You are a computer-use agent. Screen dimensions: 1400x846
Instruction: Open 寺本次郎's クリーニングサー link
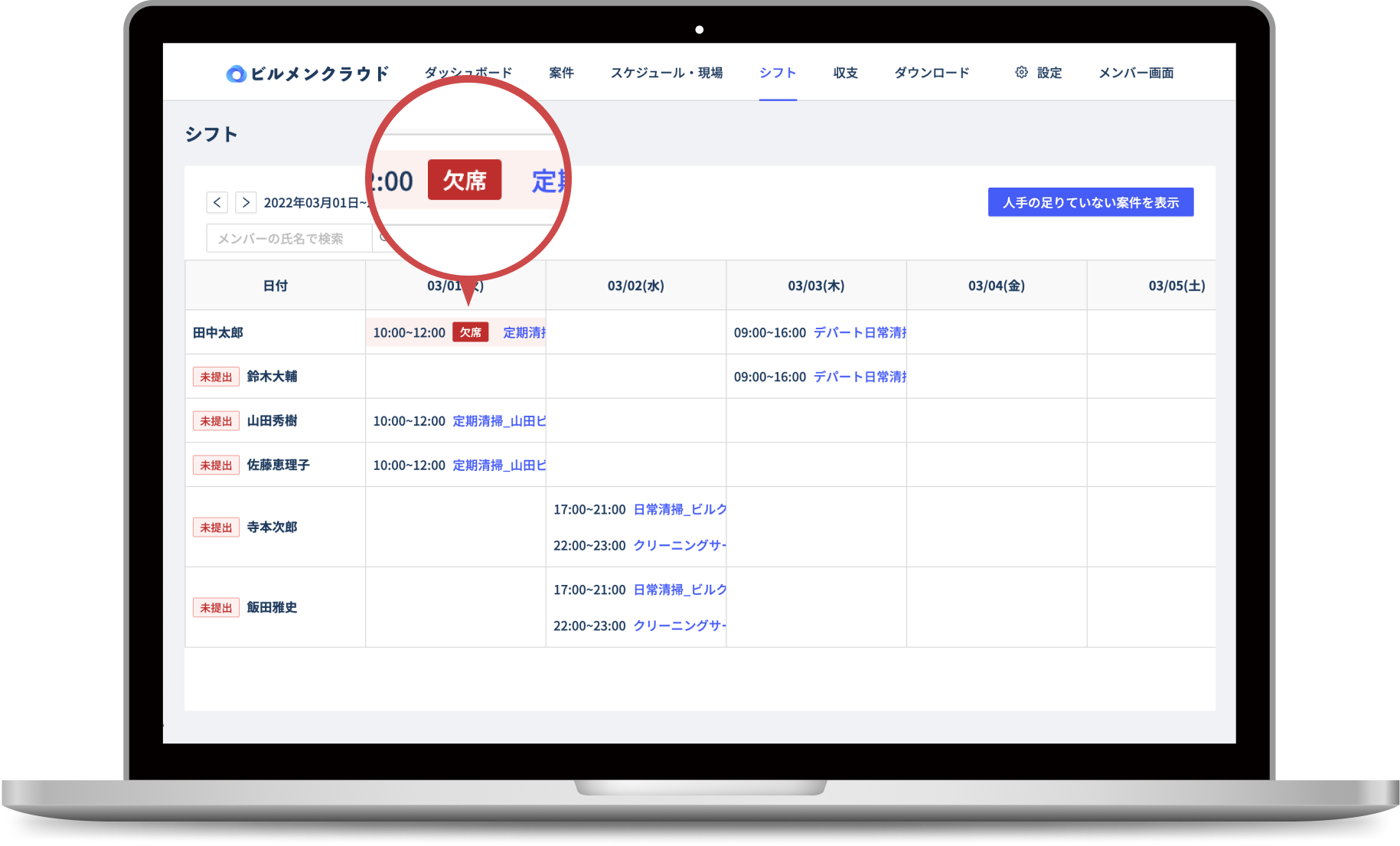click(x=680, y=545)
